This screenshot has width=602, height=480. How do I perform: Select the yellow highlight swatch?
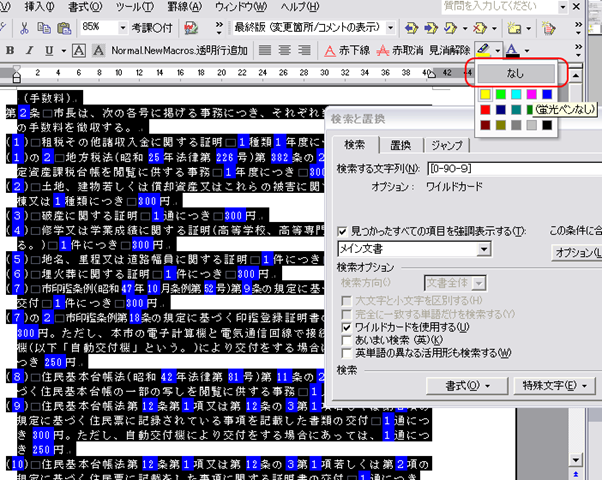click(485, 94)
